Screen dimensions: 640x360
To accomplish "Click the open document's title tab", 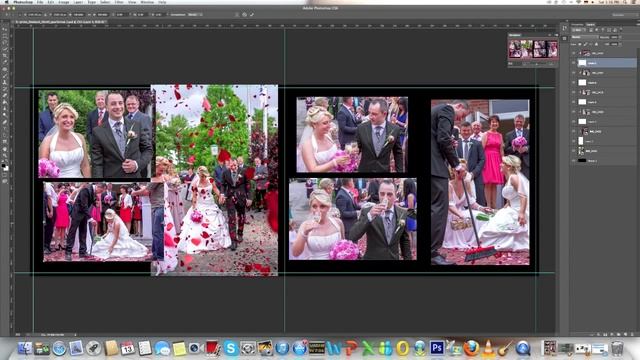I will click(x=60, y=22).
